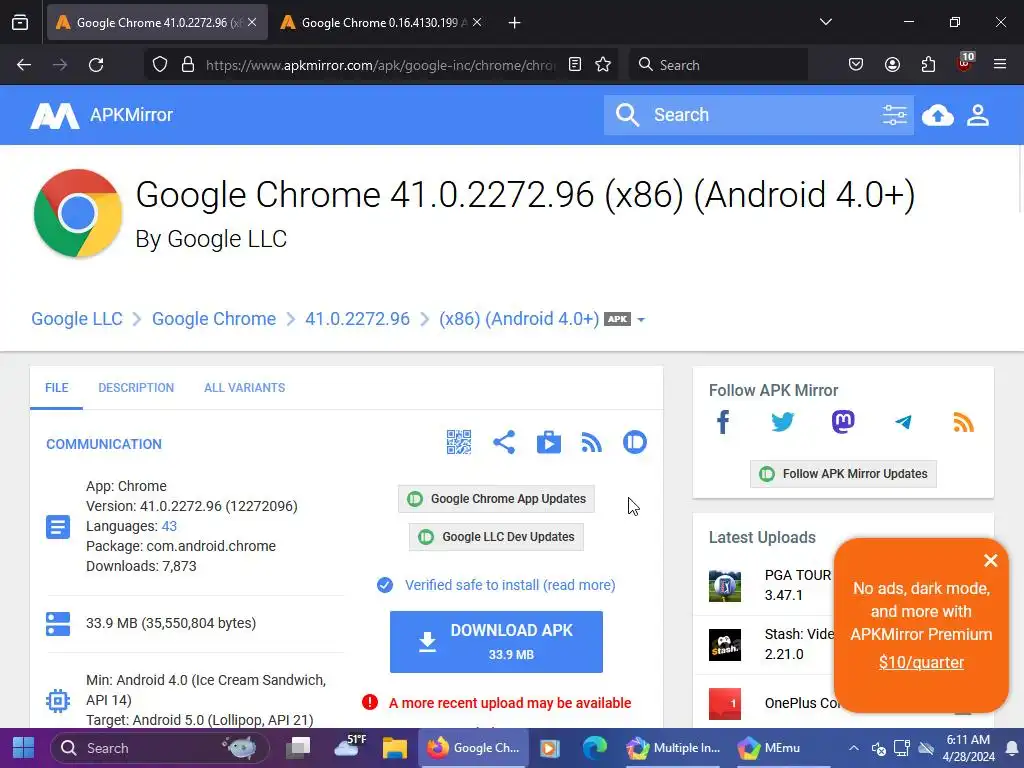Open the search filter sliders icon
Image resolution: width=1024 pixels, height=768 pixels.
894,115
